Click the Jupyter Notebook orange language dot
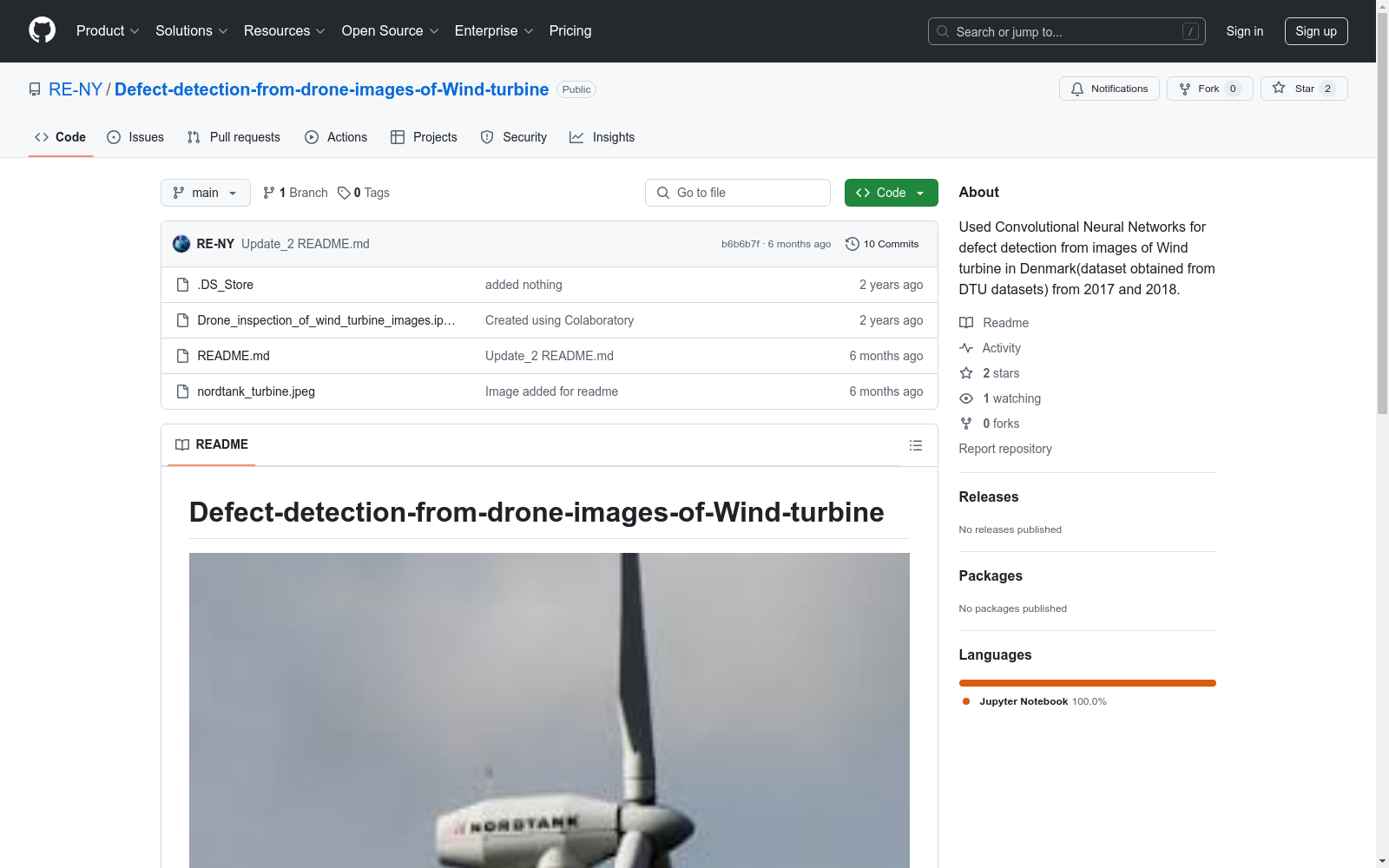Image resolution: width=1389 pixels, height=868 pixels. click(x=966, y=701)
